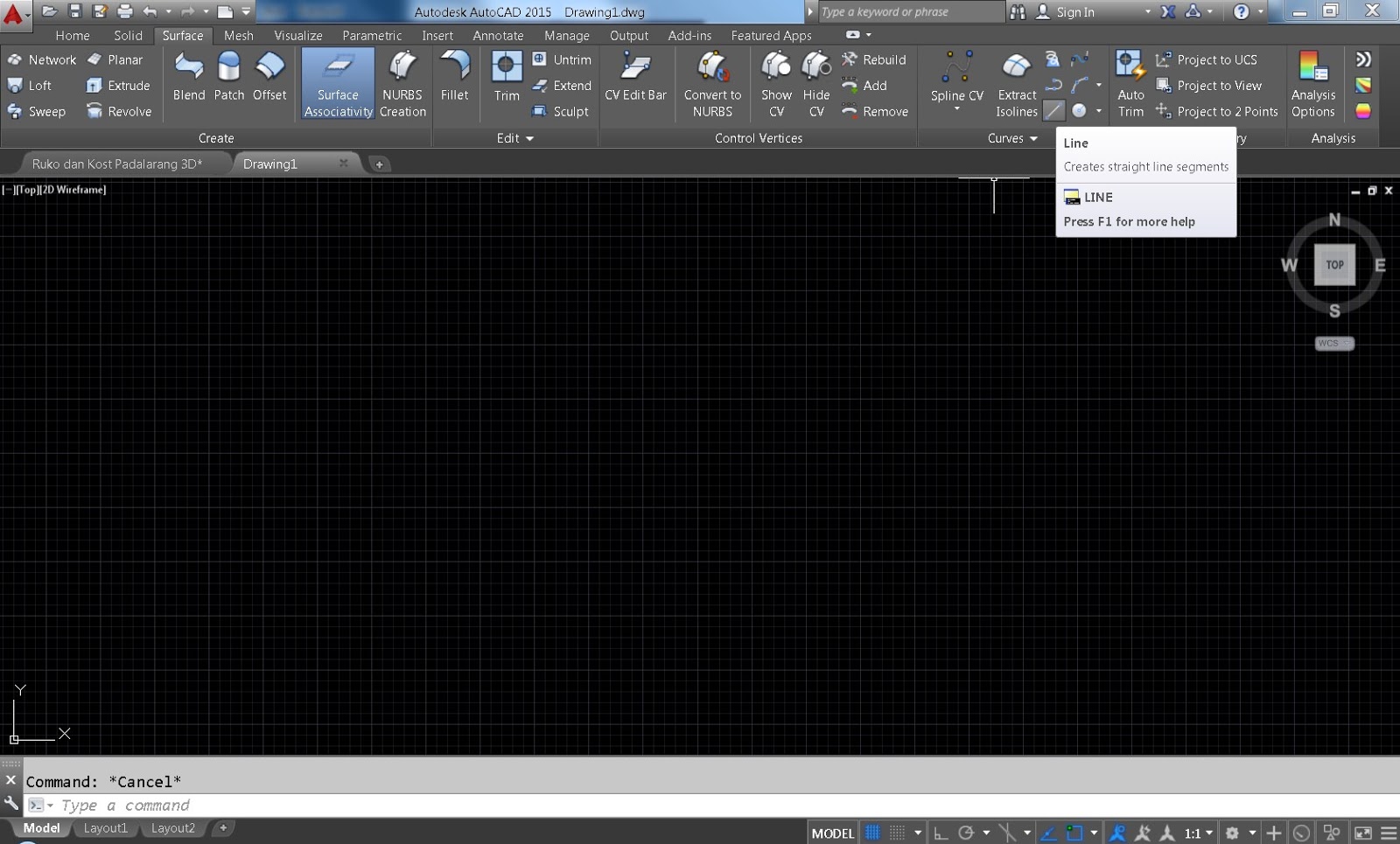Toggle object snap in status bar
Image resolution: width=1400 pixels, height=844 pixels.
tap(1075, 833)
